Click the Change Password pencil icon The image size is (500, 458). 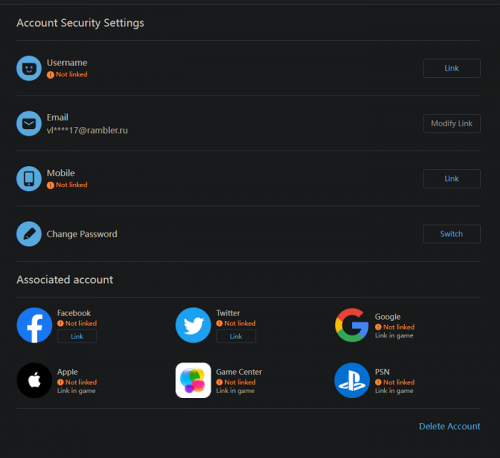[29, 234]
